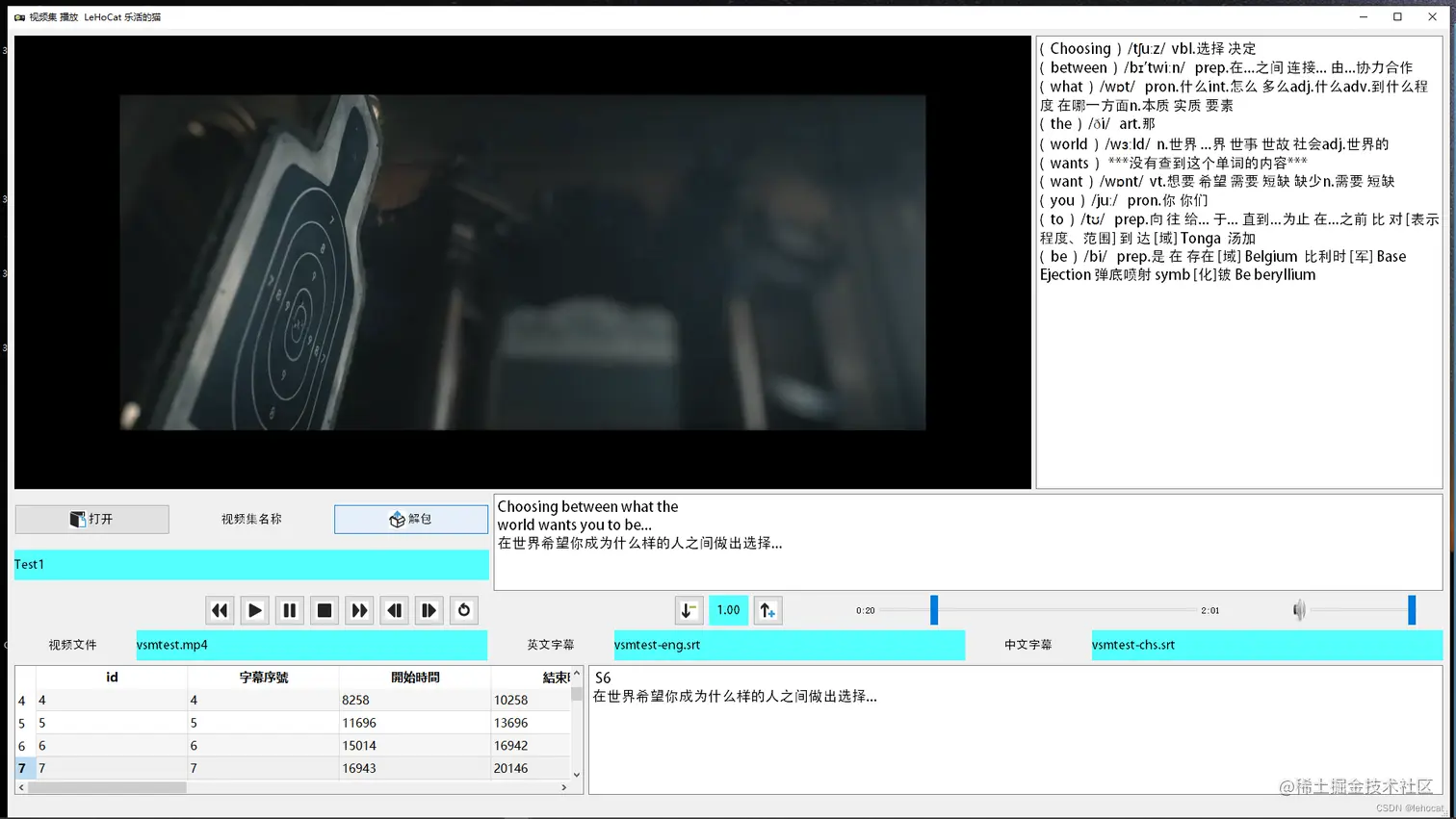Select table row with start time 8258
Viewport: 1456px width, 819px height.
415,701
